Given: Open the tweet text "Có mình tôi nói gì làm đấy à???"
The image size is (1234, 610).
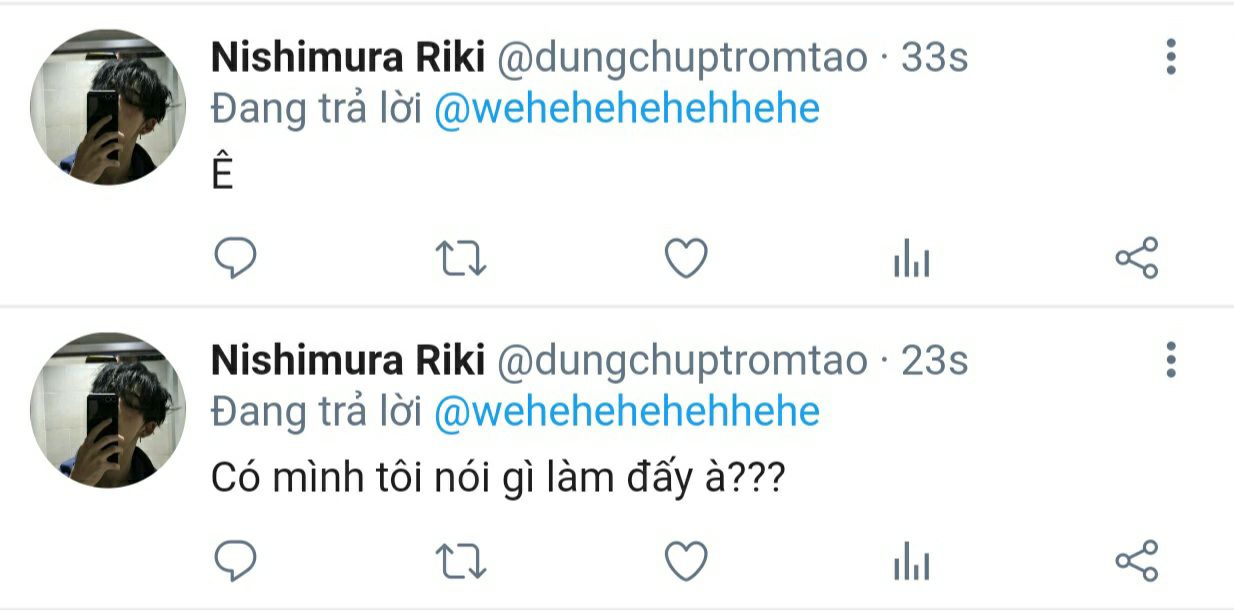Looking at the screenshot, I should point(497,479).
